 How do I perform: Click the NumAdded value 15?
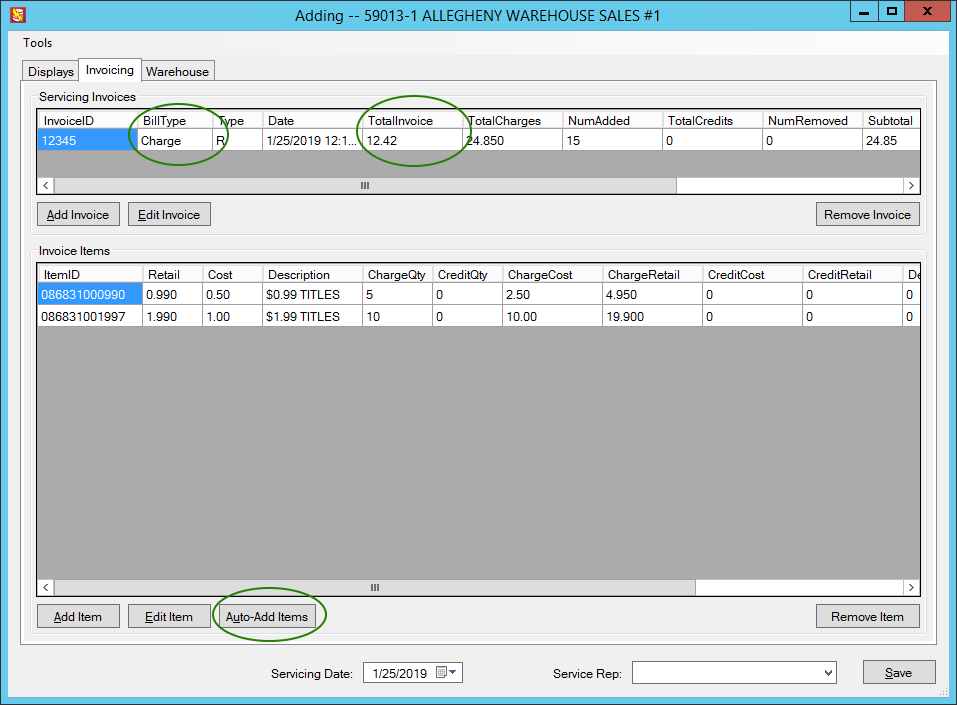(x=613, y=140)
